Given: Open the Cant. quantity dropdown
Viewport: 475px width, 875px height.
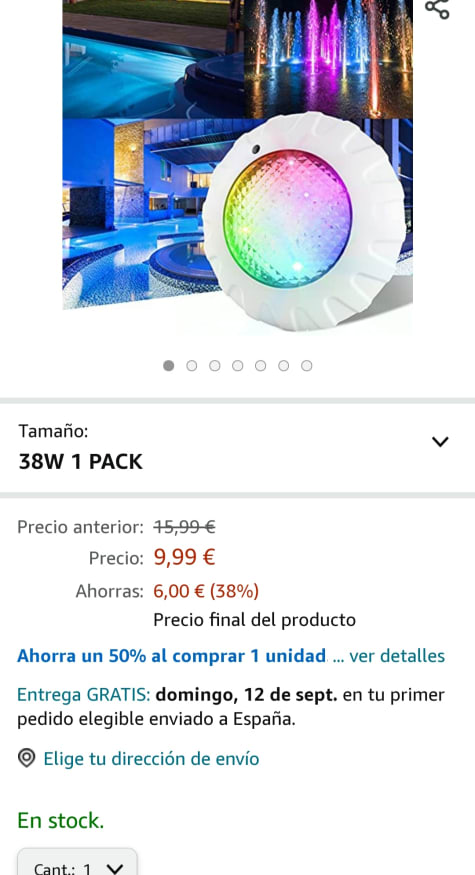Looking at the screenshot, I should 78,863.
